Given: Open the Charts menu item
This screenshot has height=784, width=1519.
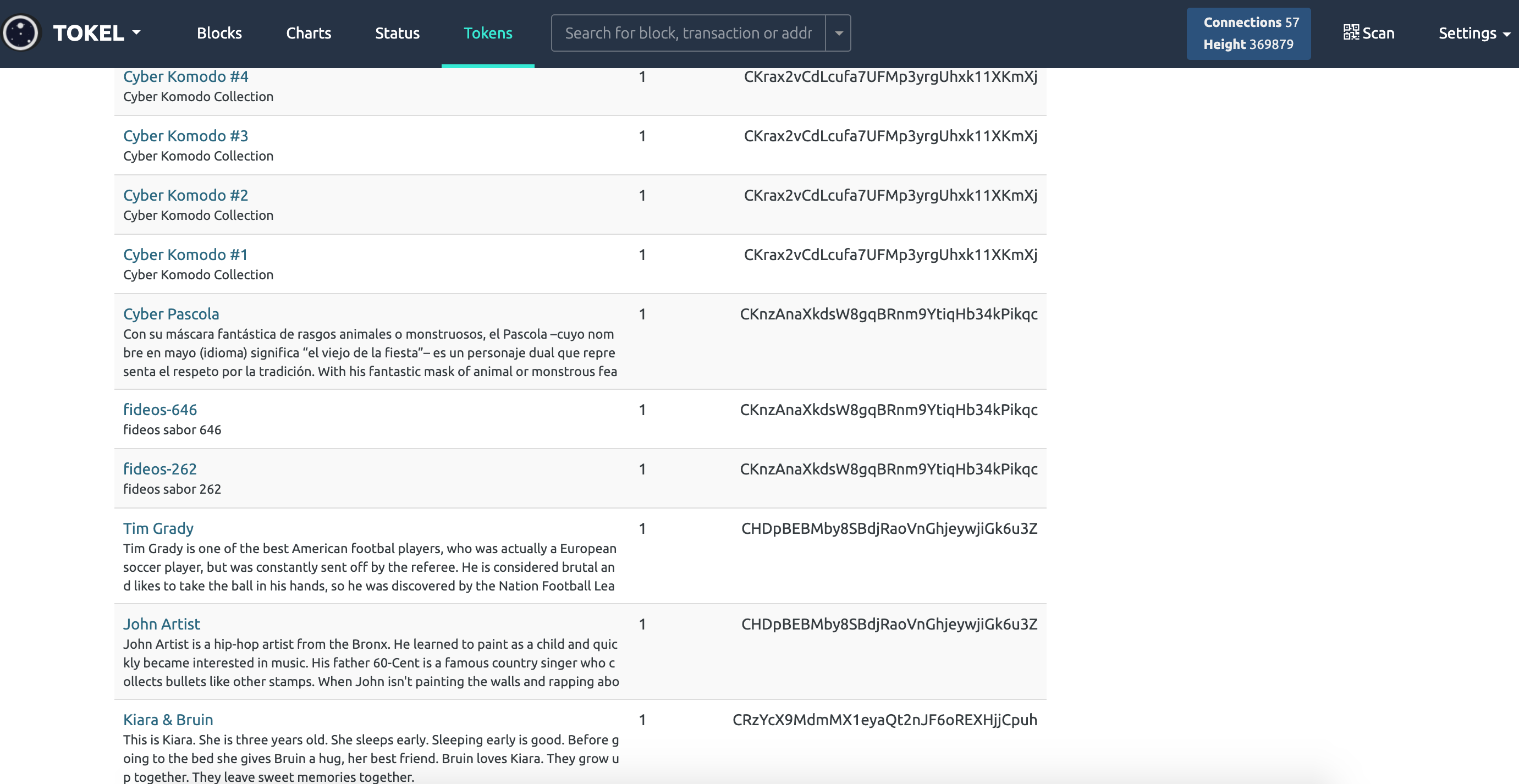Looking at the screenshot, I should pos(309,33).
